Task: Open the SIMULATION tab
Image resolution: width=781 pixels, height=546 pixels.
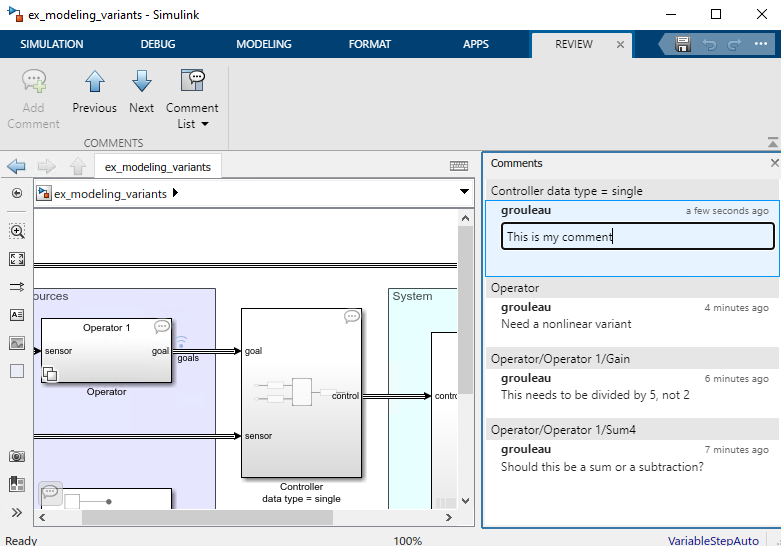Action: (x=52, y=44)
